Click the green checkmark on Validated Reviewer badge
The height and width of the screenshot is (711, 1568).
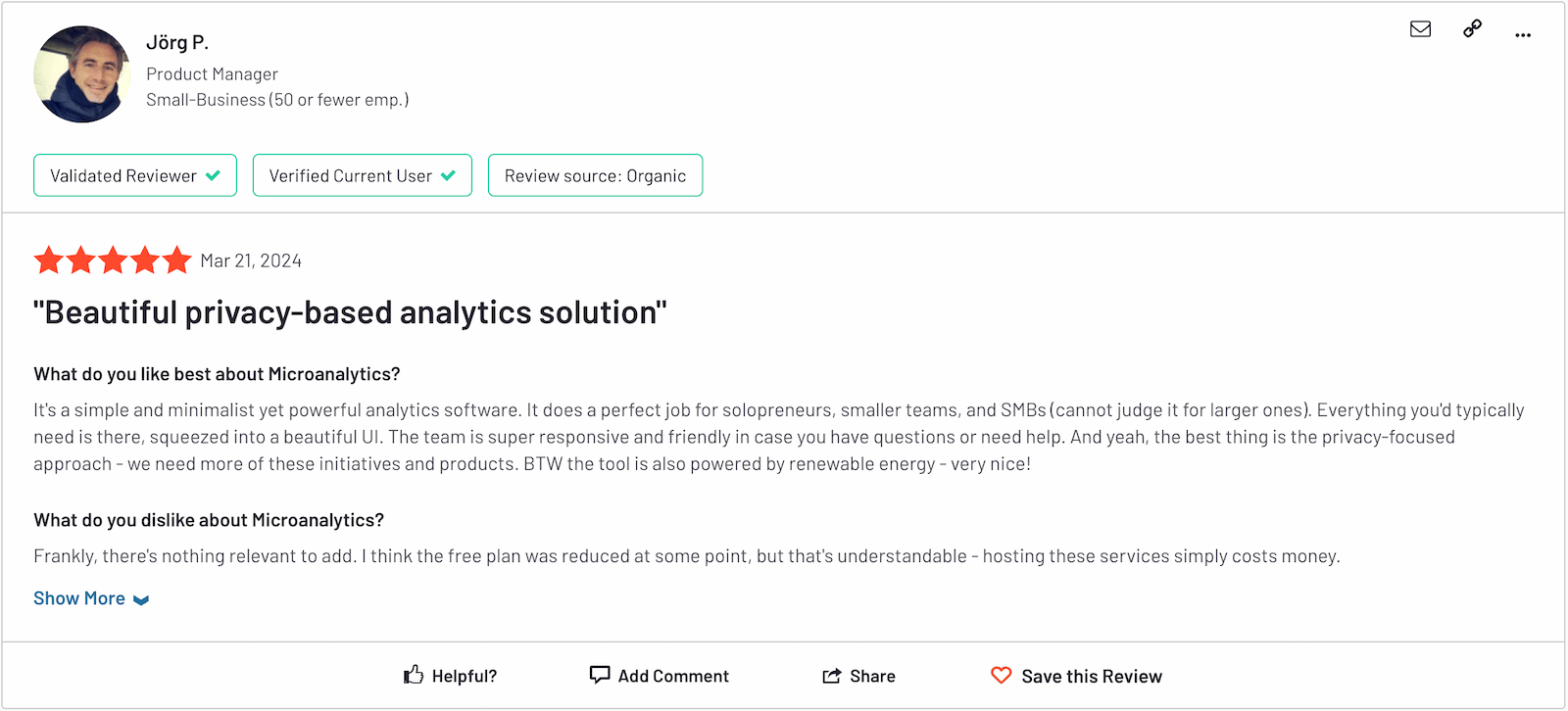click(214, 175)
